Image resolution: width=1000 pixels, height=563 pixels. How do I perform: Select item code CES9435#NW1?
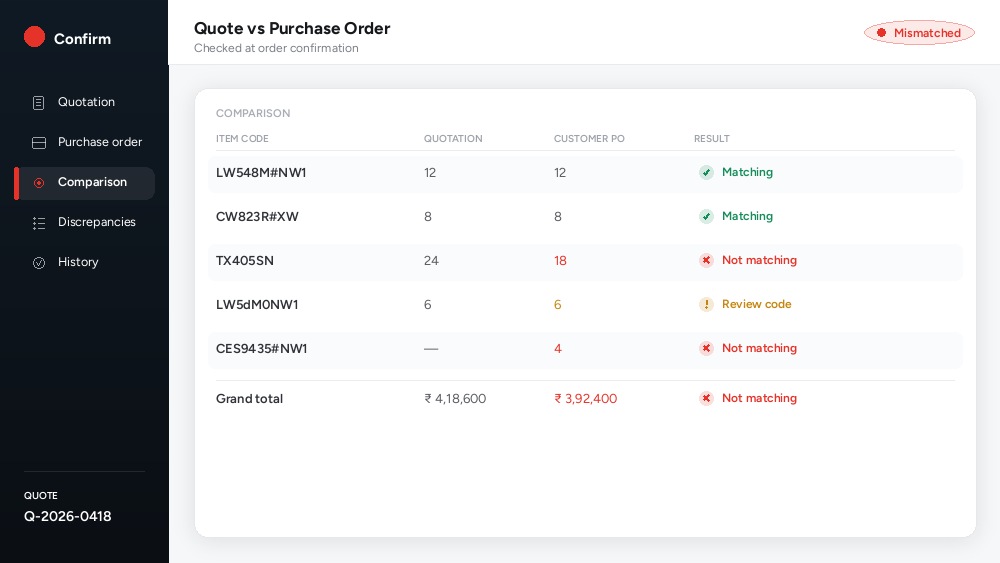261,349
